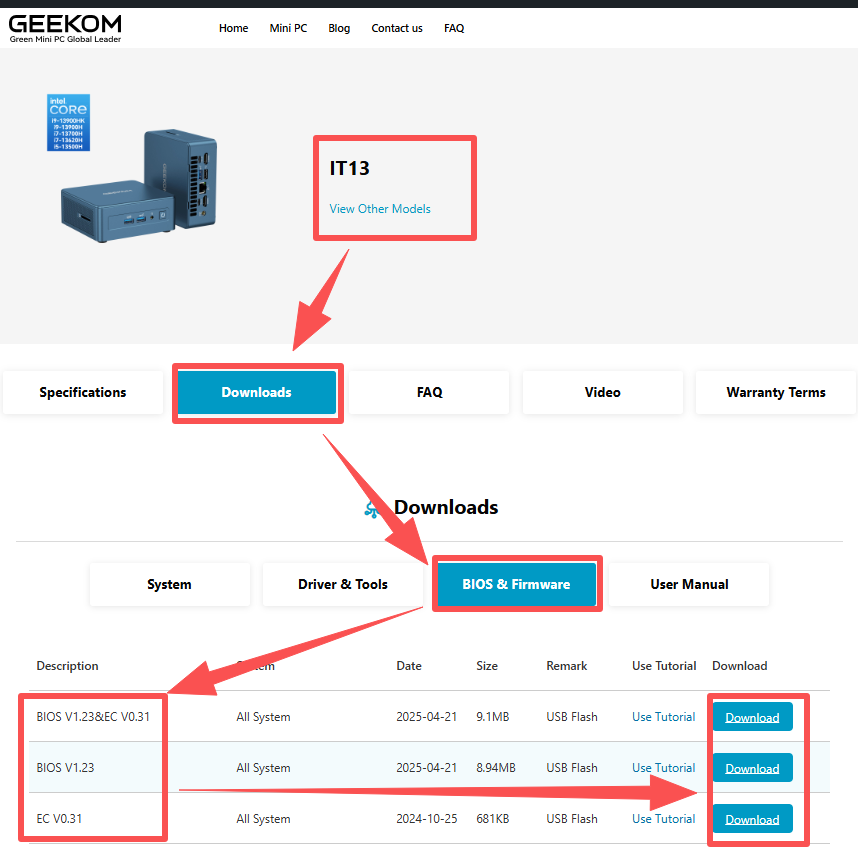
Task: Go to the Blog page
Action: pos(339,28)
